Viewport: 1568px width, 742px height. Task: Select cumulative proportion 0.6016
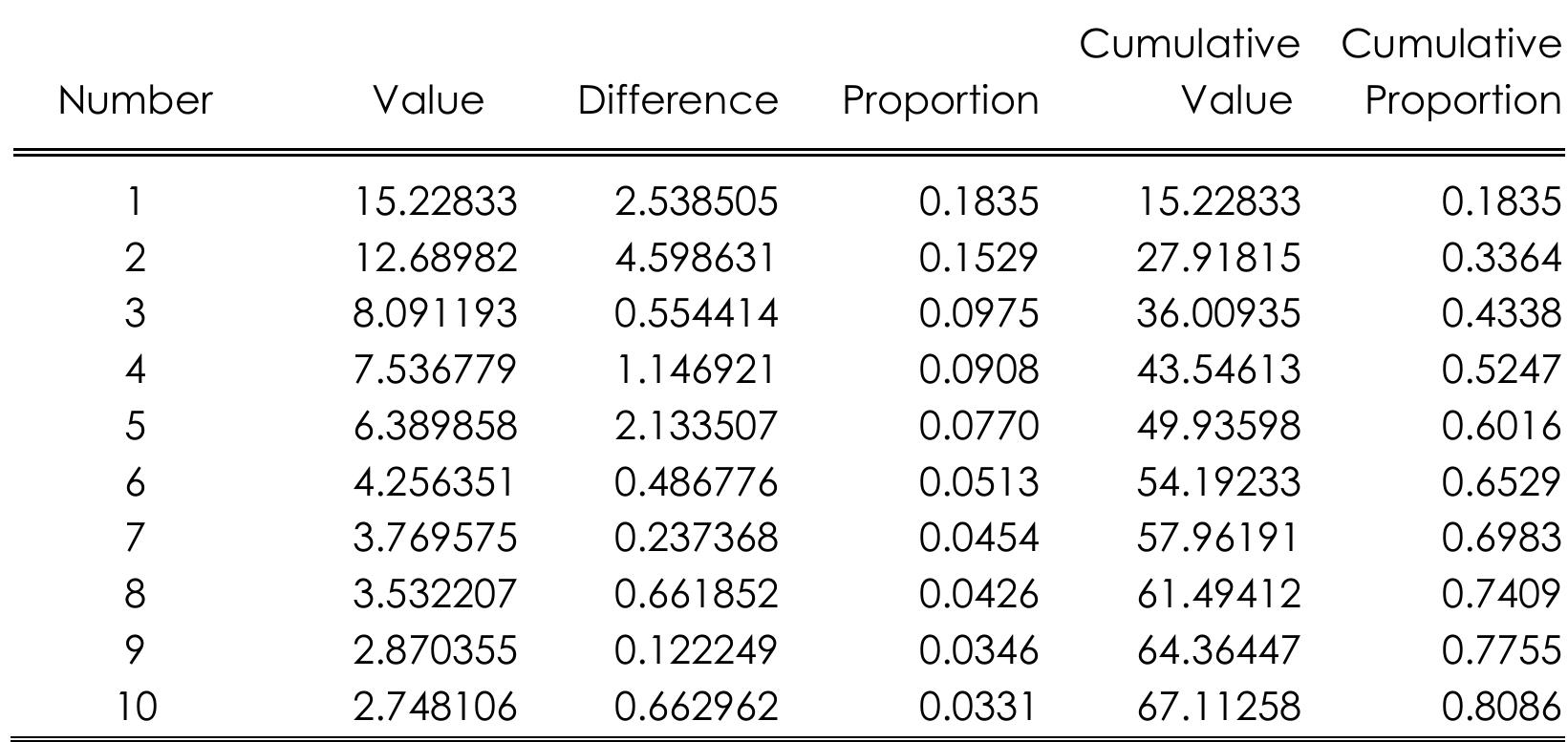point(1500,426)
